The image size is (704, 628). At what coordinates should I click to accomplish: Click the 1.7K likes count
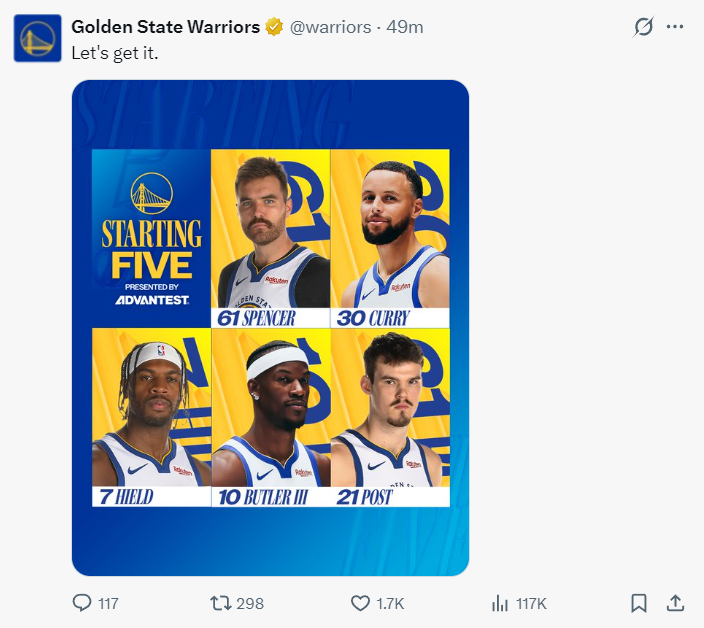[391, 604]
